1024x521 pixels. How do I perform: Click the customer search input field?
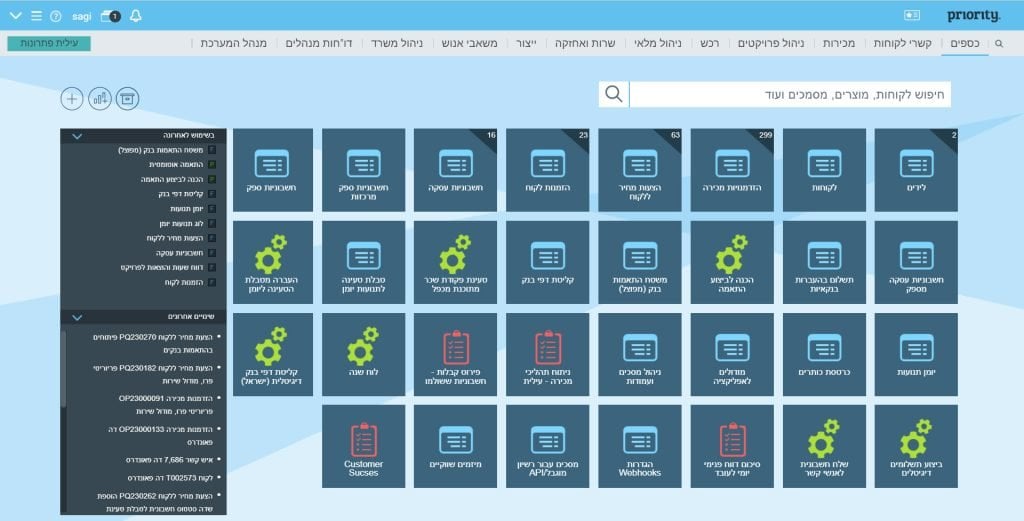(790, 95)
